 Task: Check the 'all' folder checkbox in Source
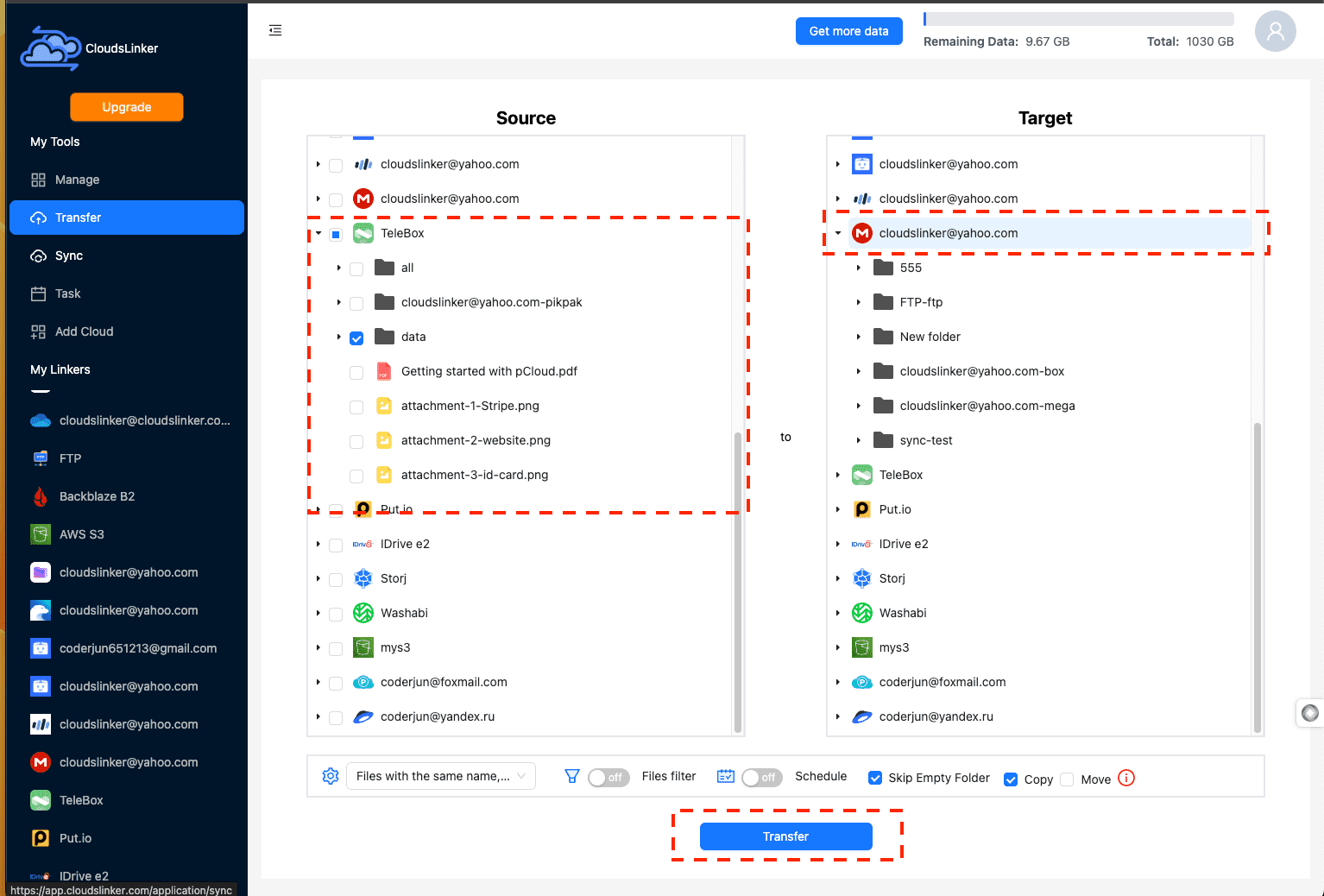click(x=356, y=268)
